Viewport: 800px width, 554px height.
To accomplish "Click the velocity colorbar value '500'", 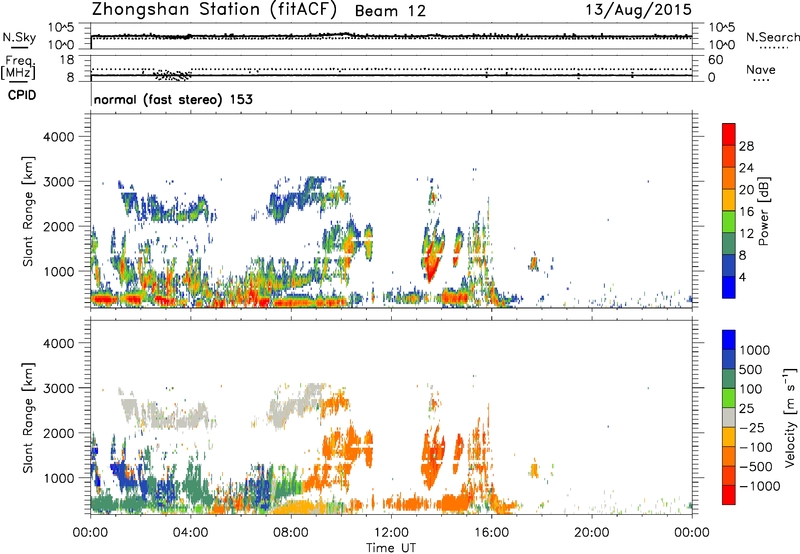I will pyautogui.click(x=751, y=369).
